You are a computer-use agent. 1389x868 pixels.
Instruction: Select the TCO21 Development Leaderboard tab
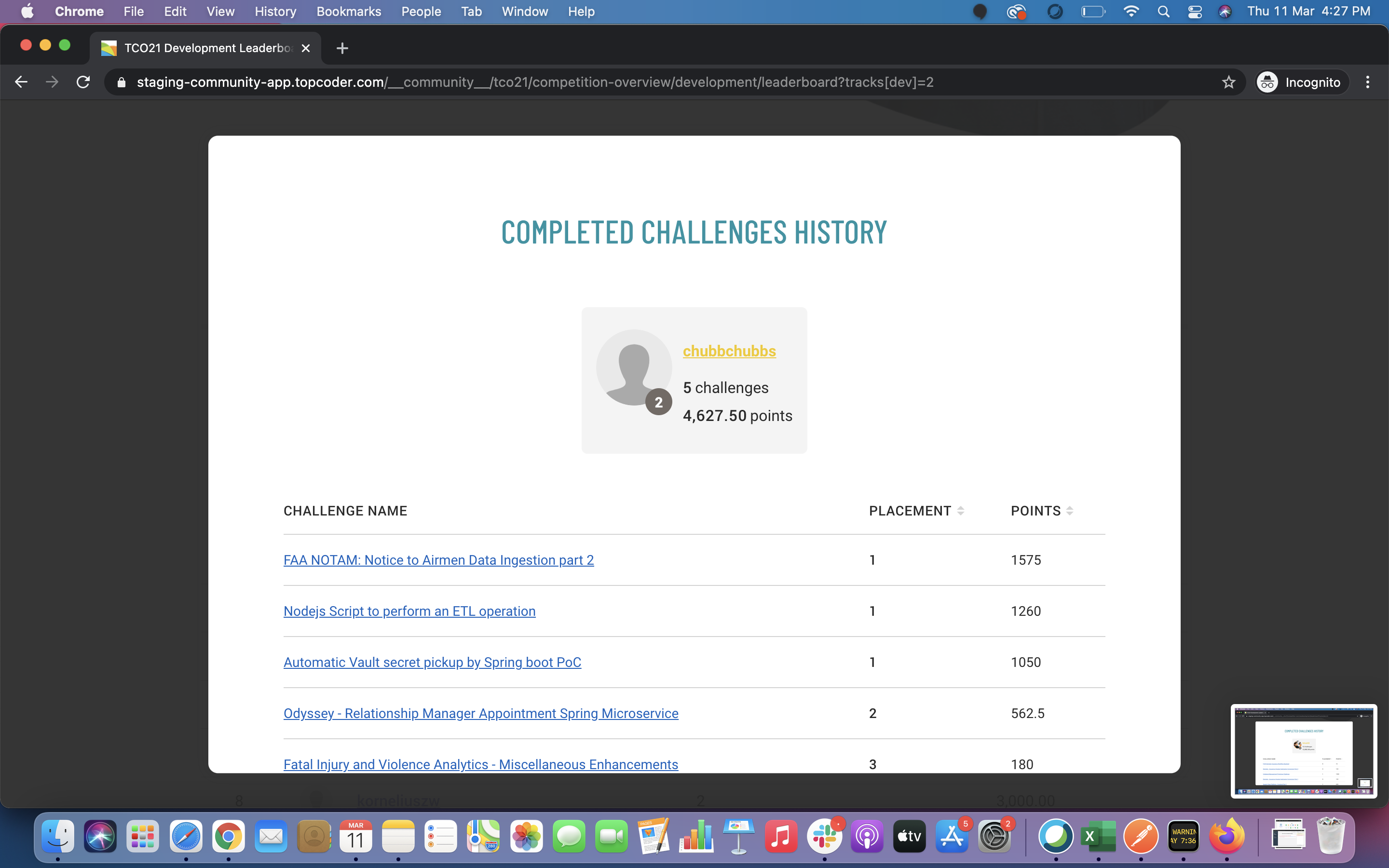(205, 48)
